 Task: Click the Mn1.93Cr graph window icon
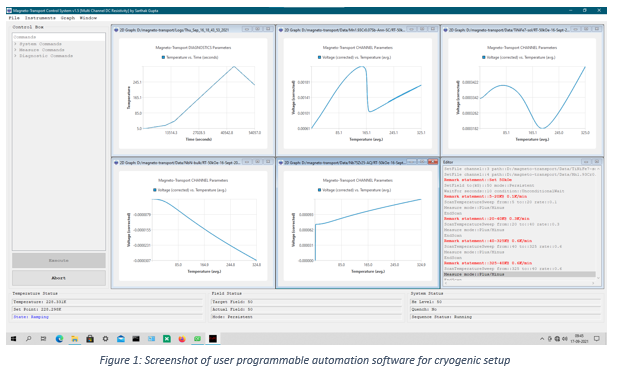pos(281,30)
